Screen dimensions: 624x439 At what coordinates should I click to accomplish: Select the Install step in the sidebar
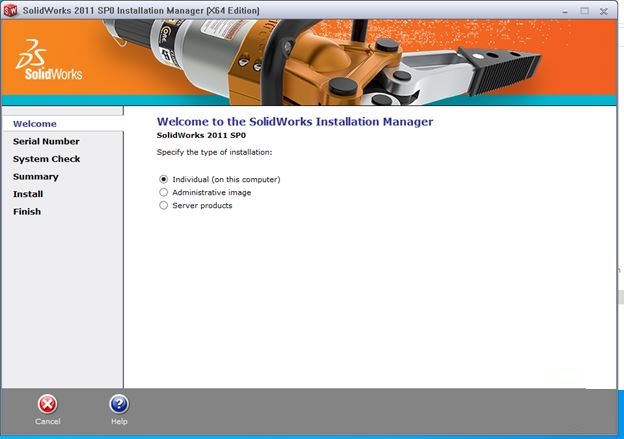pos(28,194)
